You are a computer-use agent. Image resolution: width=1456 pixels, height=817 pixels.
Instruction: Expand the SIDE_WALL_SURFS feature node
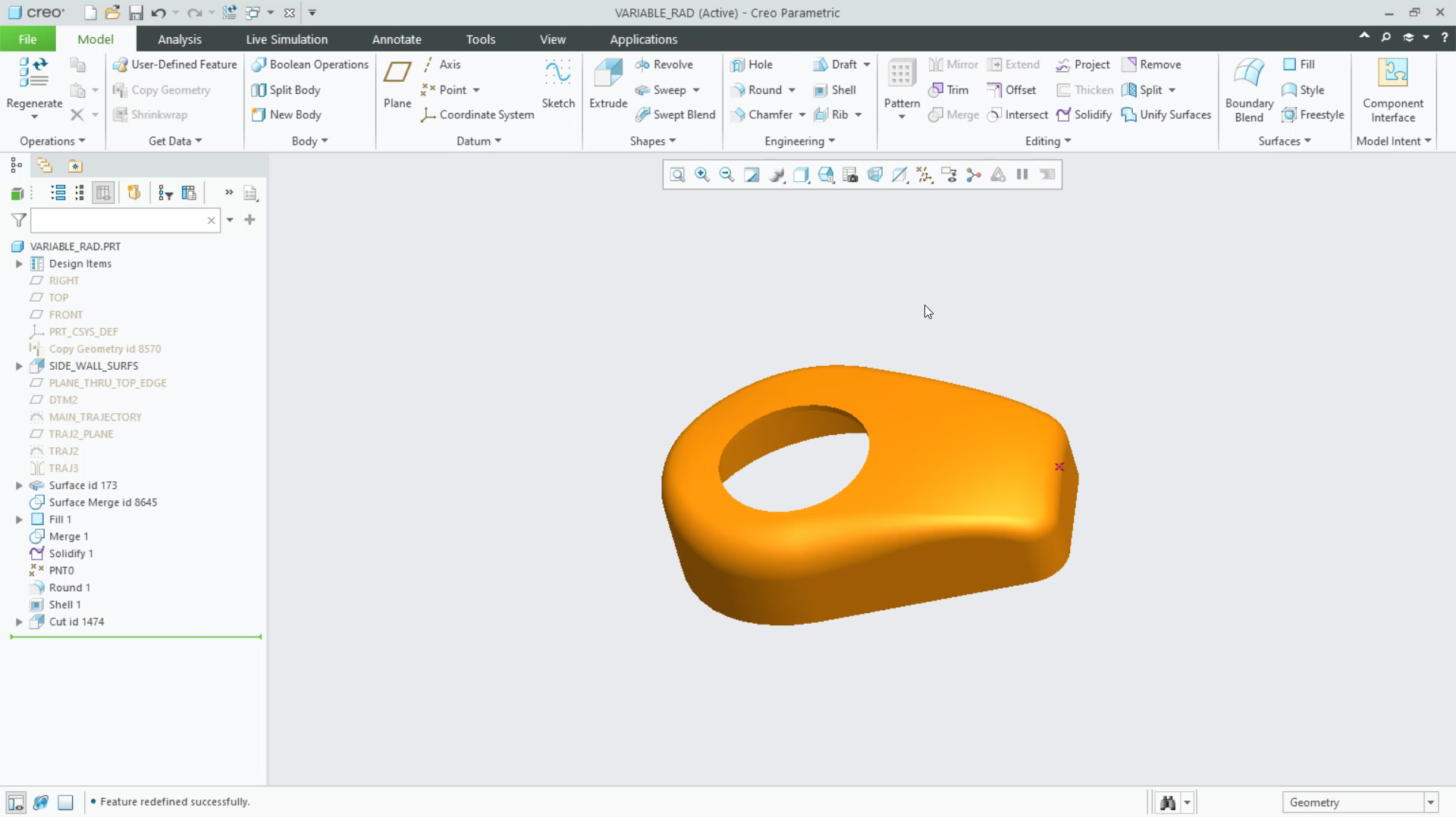tap(19, 366)
